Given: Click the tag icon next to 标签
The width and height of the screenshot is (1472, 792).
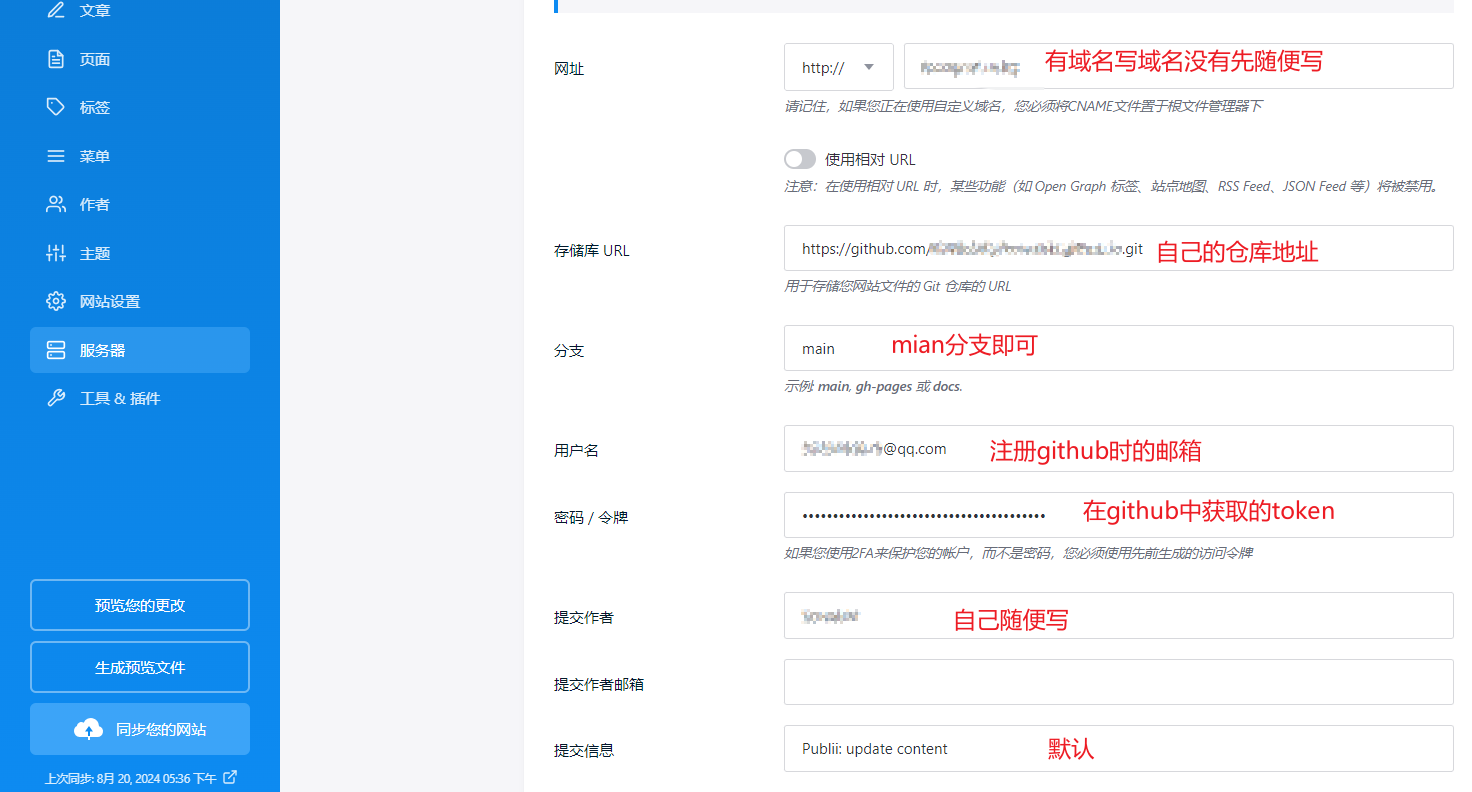Looking at the screenshot, I should [56, 107].
